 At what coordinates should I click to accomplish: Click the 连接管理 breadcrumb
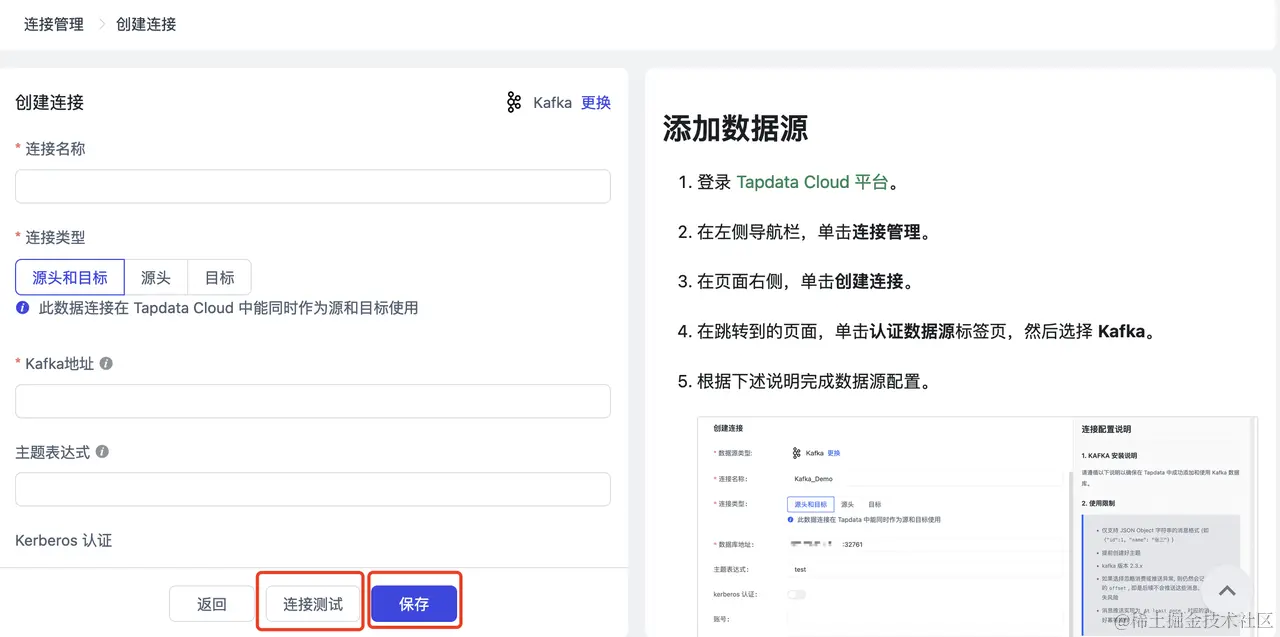tap(54, 24)
